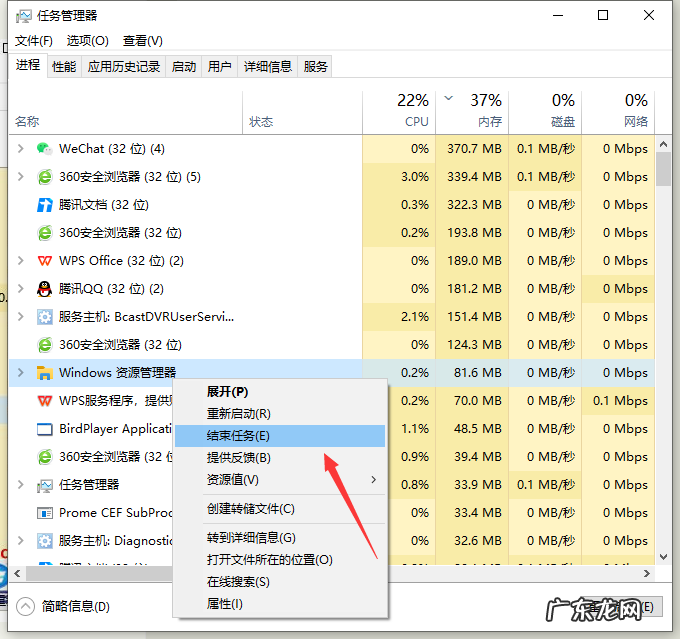The image size is (680, 639).
Task: Switch to the 应用历史记录 tab
Action: click(x=124, y=67)
